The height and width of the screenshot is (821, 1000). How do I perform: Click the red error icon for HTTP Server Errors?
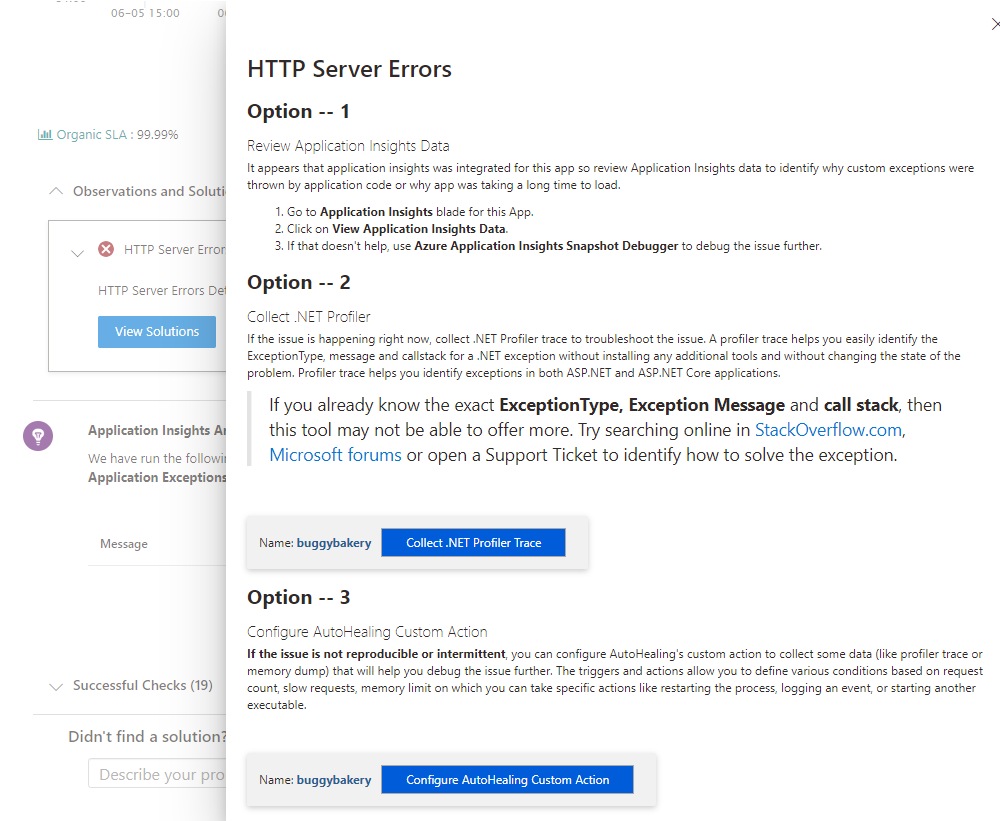tap(106, 249)
